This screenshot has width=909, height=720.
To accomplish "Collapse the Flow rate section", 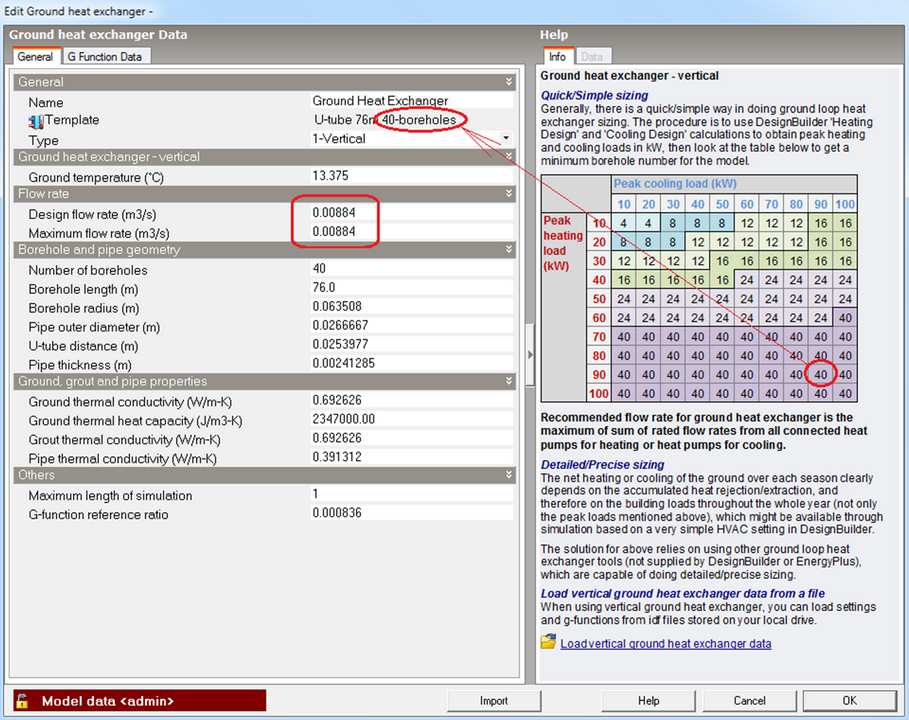I will [509, 194].
